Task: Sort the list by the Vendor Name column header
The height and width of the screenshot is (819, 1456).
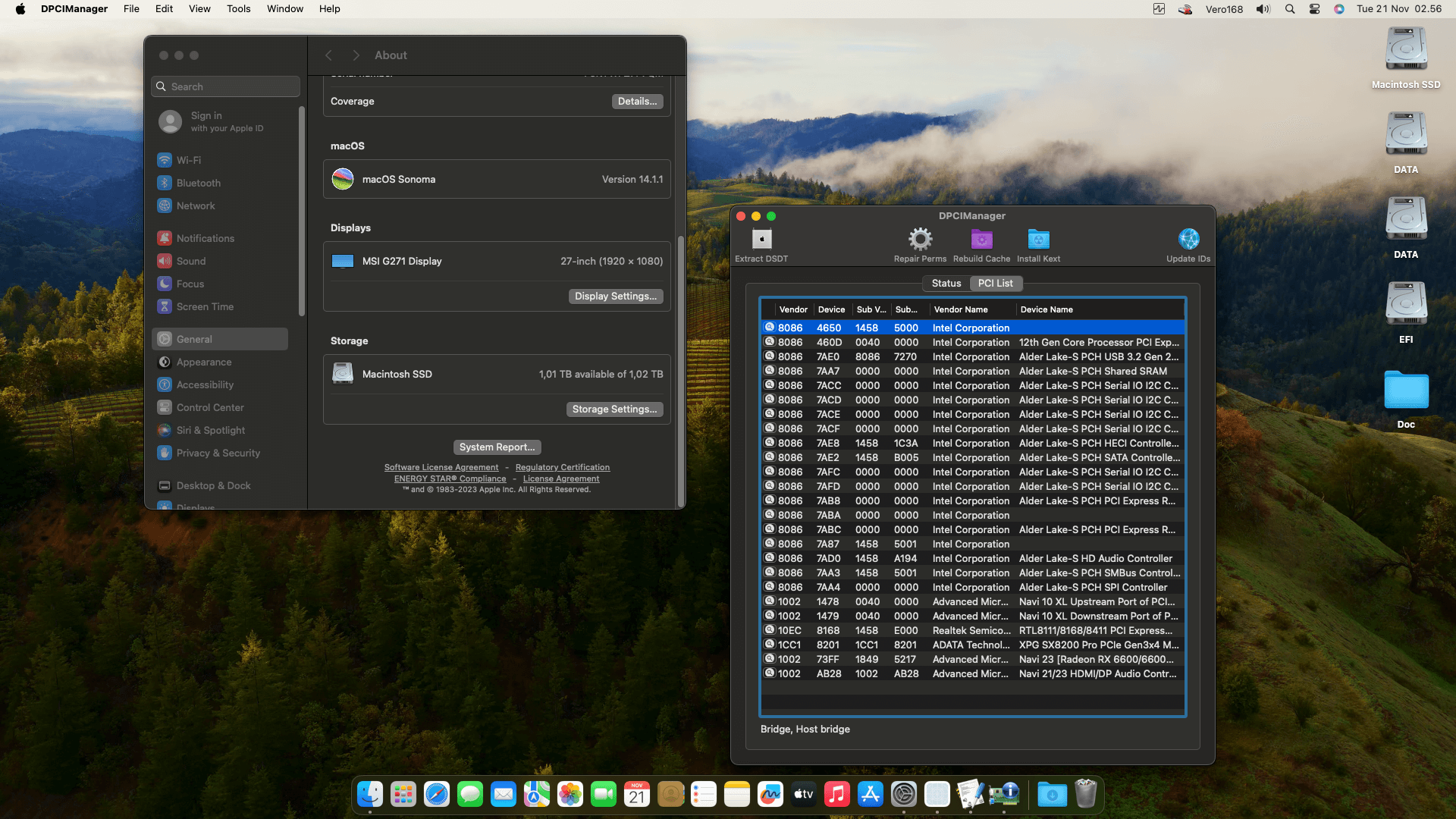Action: 961,309
